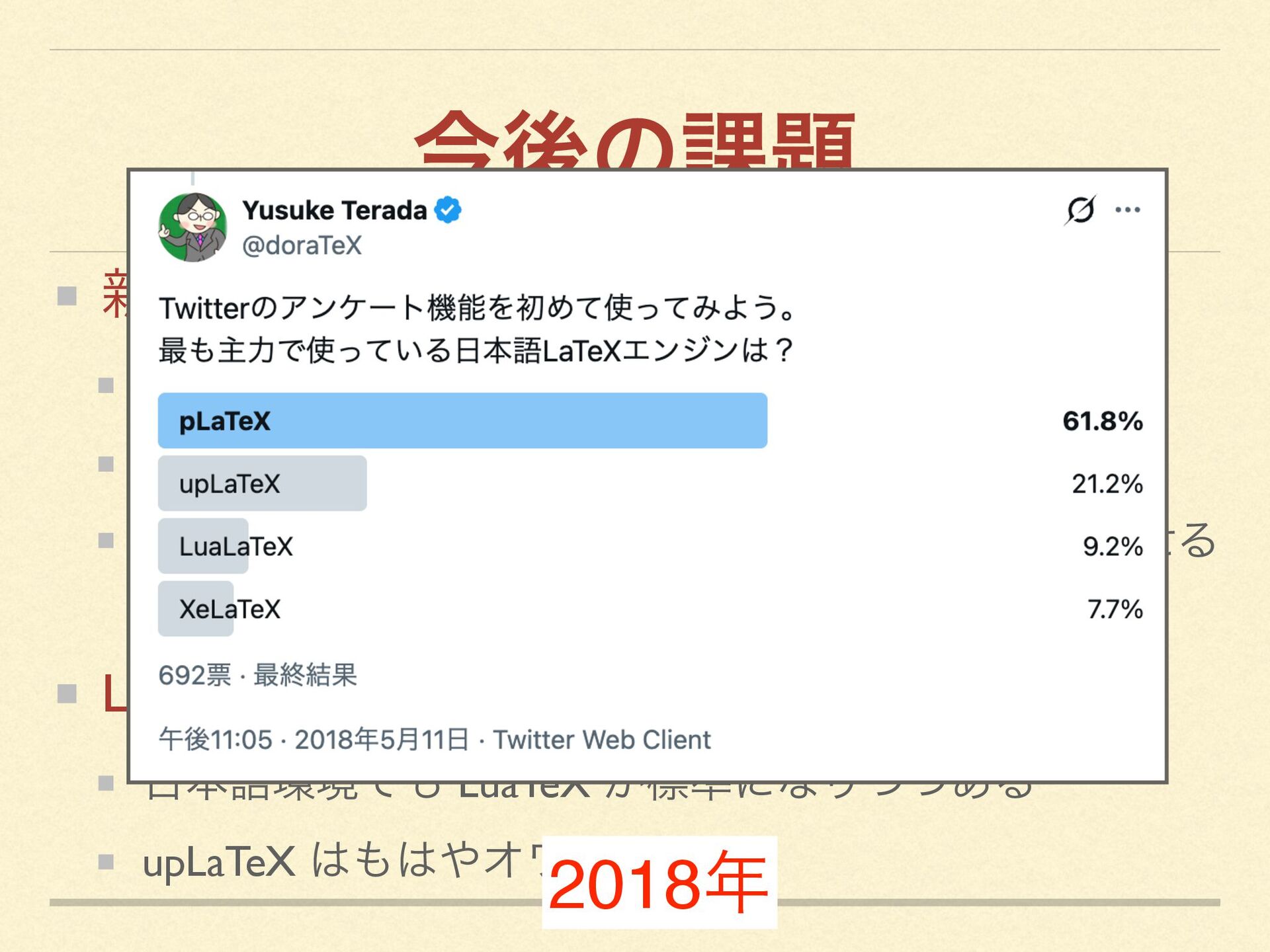
Task: Open the Twitter Web Client source link
Action: click(602, 740)
